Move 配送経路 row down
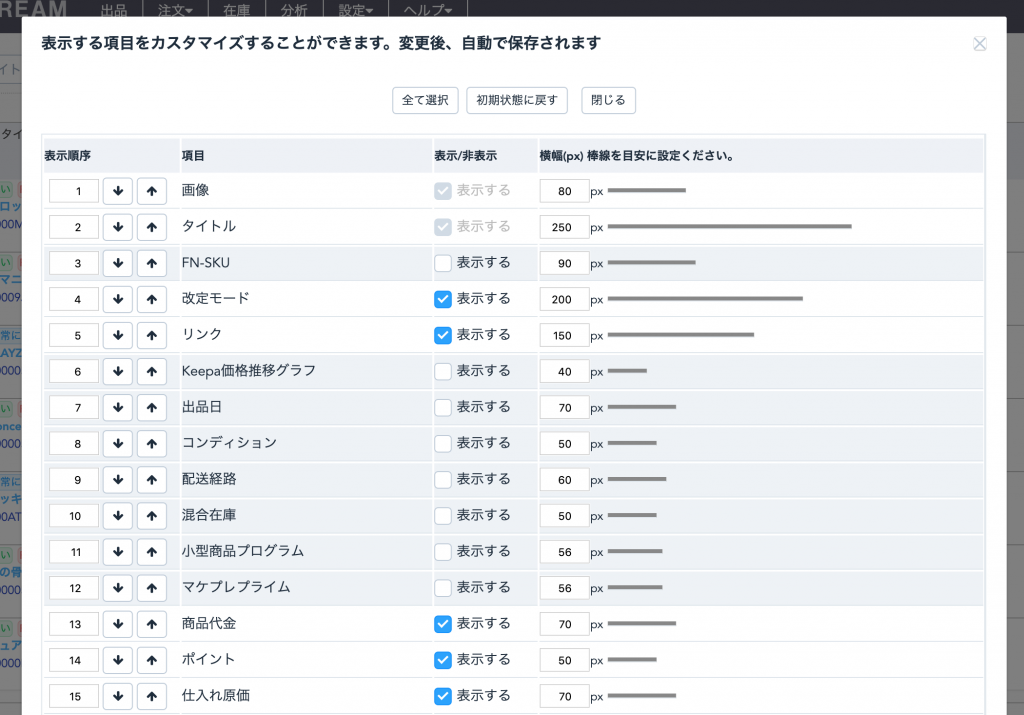Viewport: 1024px width, 715px height. [x=118, y=480]
